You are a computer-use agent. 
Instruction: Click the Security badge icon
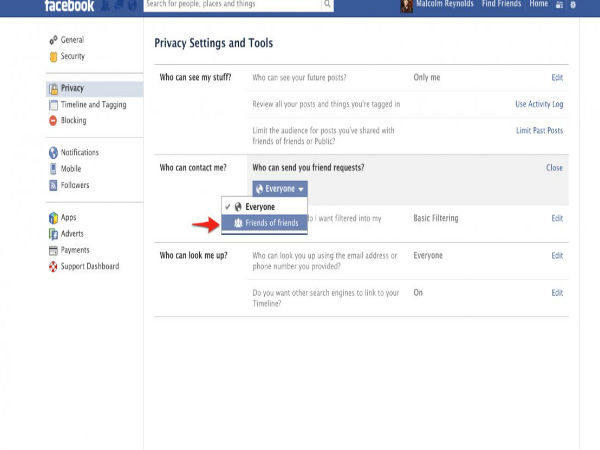(53, 57)
